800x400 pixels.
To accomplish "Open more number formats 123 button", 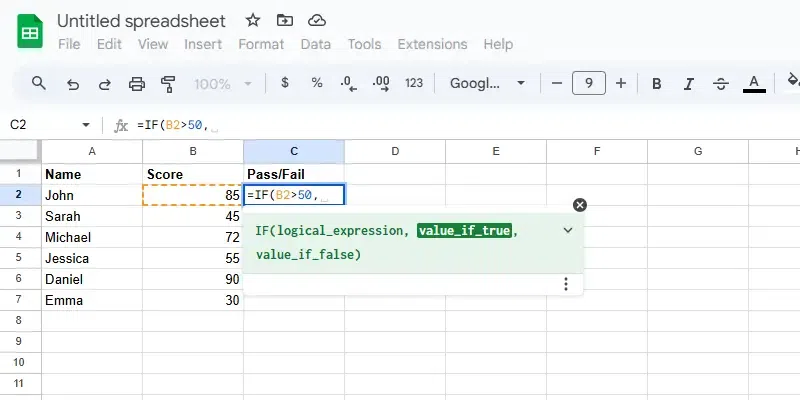I will 414,83.
